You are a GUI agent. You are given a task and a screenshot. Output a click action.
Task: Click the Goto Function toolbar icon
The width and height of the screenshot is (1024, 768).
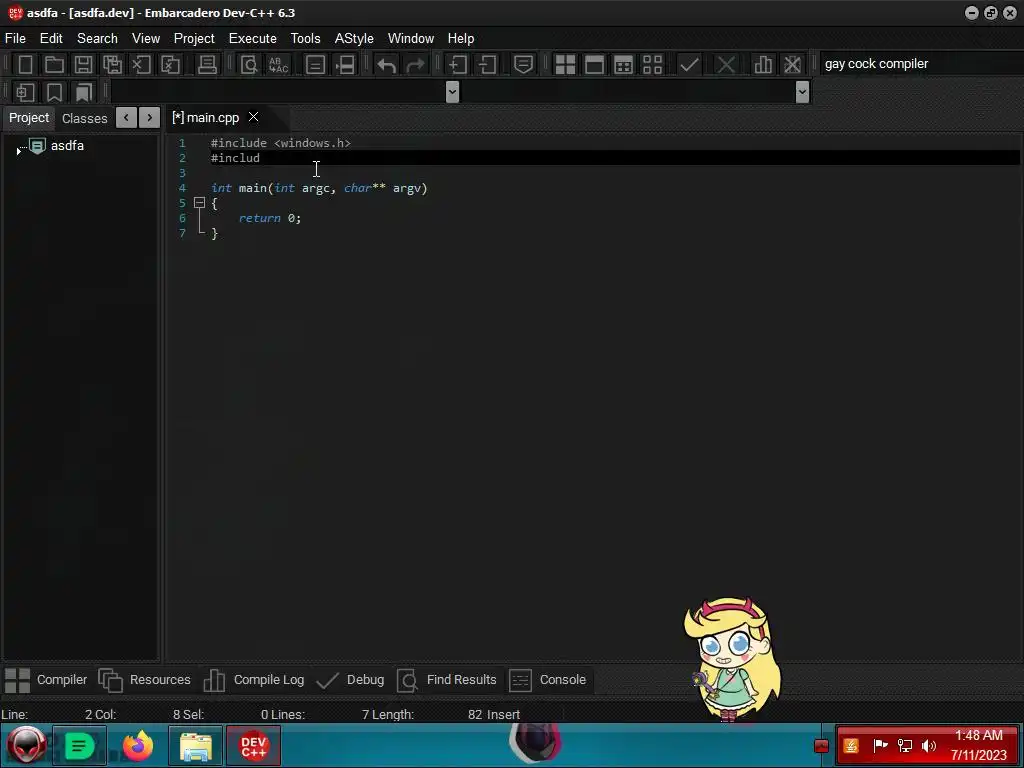[x=315, y=65]
